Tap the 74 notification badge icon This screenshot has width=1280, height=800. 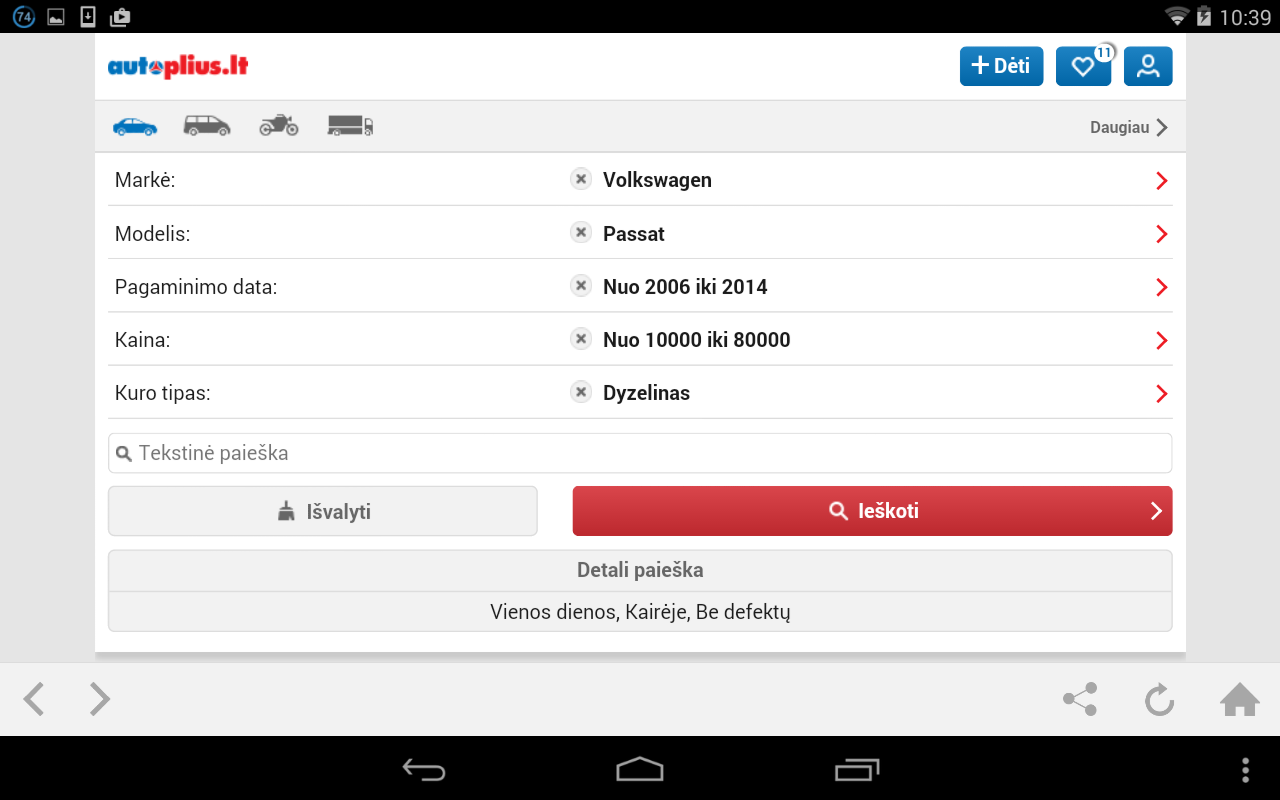(24, 17)
